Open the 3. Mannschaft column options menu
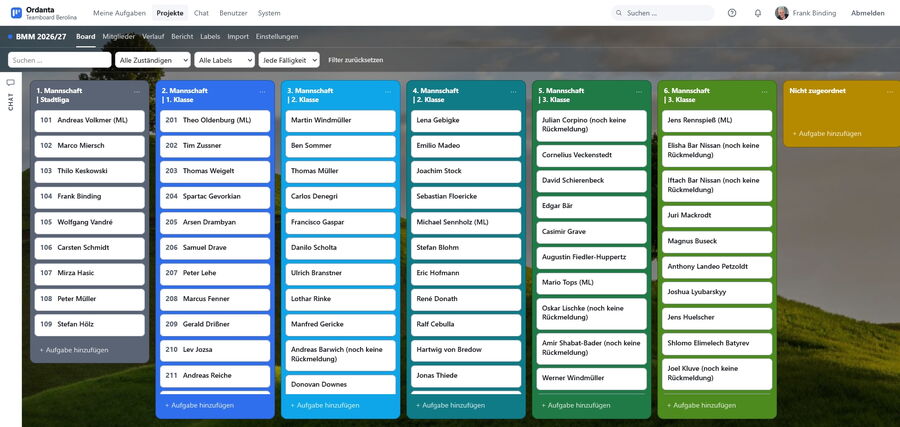Viewport: 900px width, 427px height. click(388, 91)
